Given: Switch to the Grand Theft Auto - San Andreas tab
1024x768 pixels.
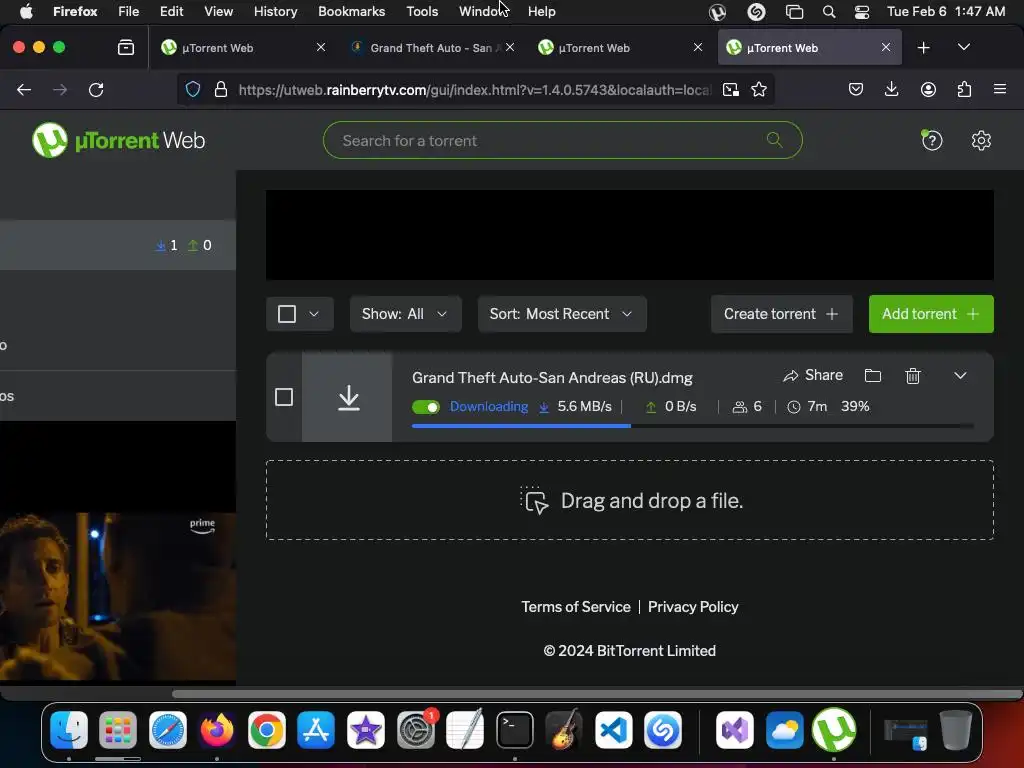Looking at the screenshot, I should click(x=431, y=48).
